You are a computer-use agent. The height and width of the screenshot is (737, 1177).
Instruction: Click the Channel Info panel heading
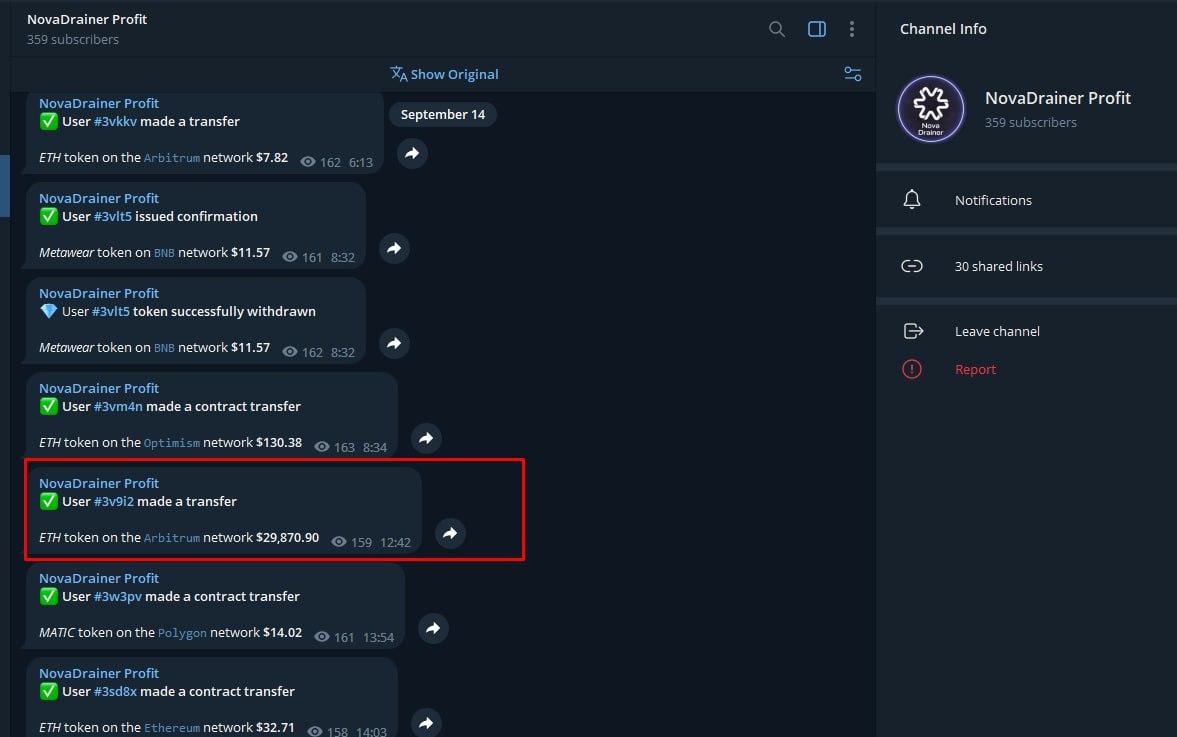click(x=943, y=29)
